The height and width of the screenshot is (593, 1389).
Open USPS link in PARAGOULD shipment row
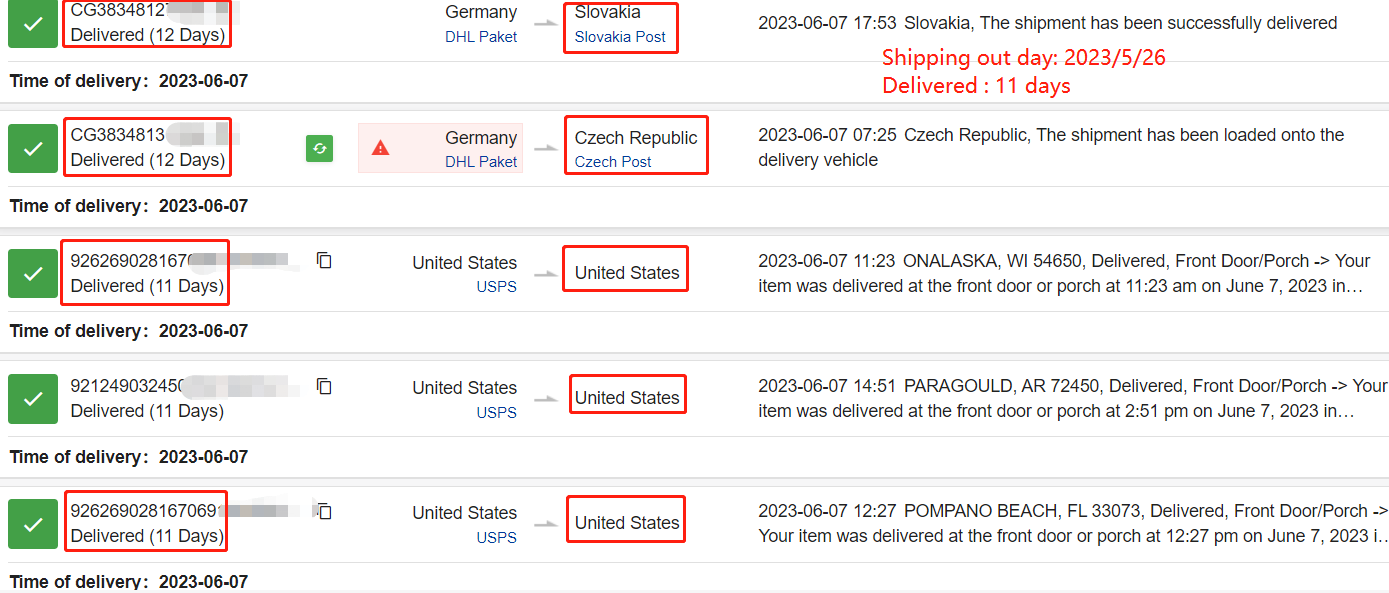click(x=496, y=412)
